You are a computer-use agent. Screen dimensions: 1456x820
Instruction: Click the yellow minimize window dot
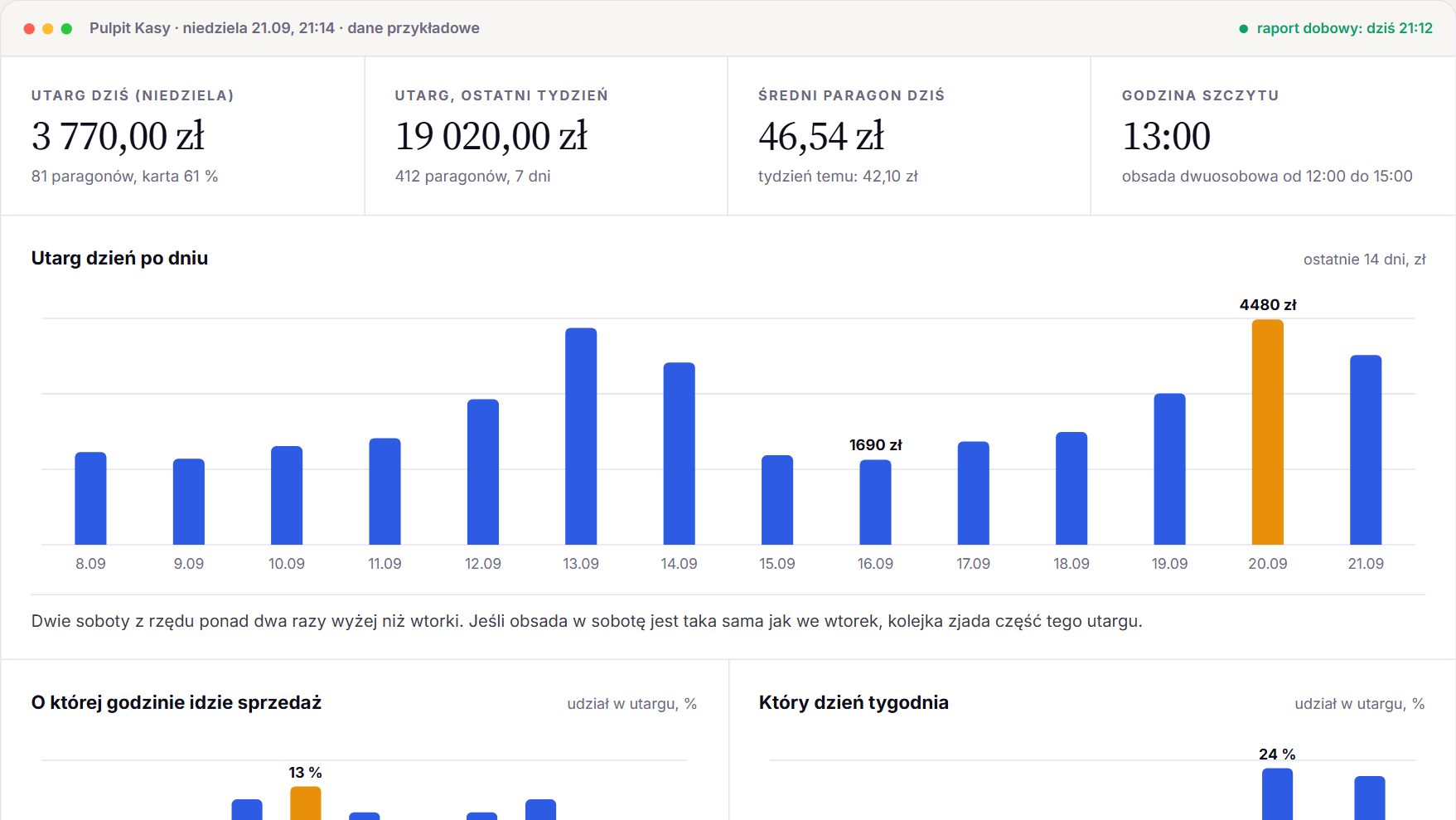pyautogui.click(x=48, y=29)
